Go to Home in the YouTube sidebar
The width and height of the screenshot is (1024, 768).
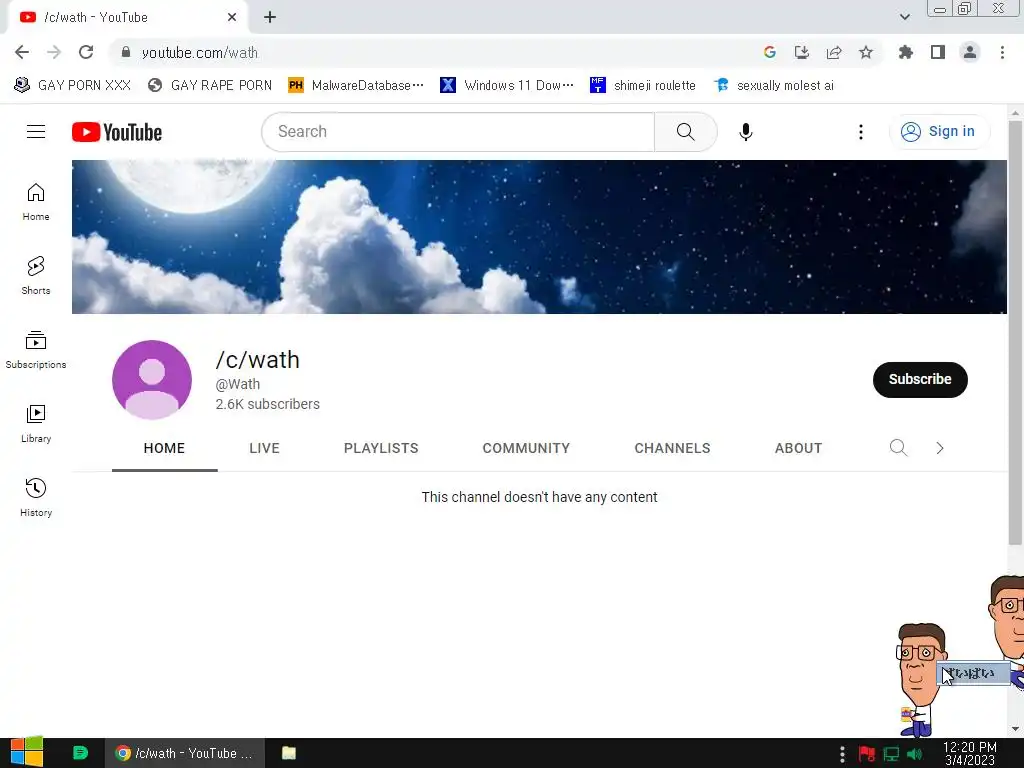(x=36, y=202)
